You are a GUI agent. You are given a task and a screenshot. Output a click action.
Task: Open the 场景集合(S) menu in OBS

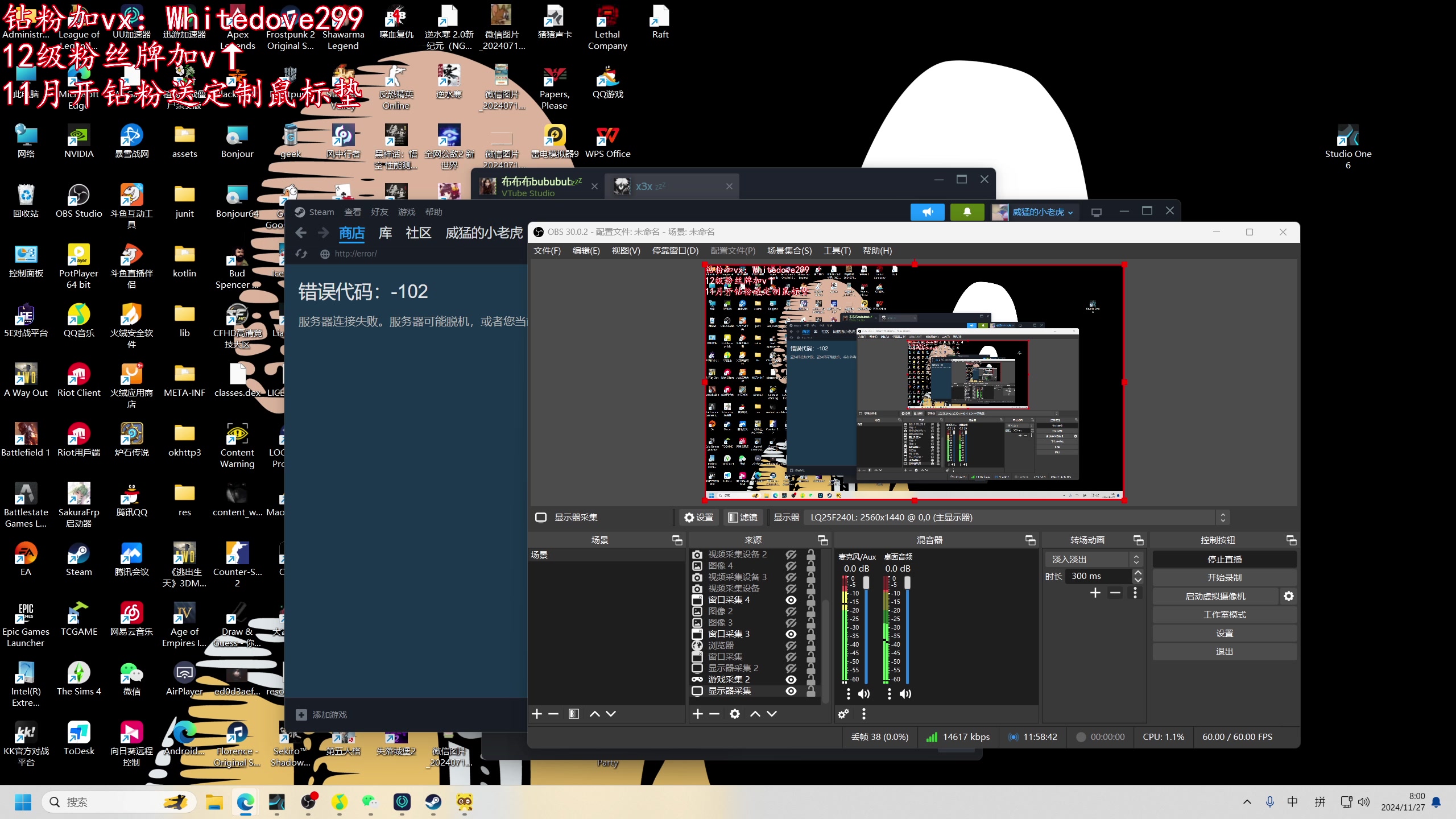click(x=789, y=251)
